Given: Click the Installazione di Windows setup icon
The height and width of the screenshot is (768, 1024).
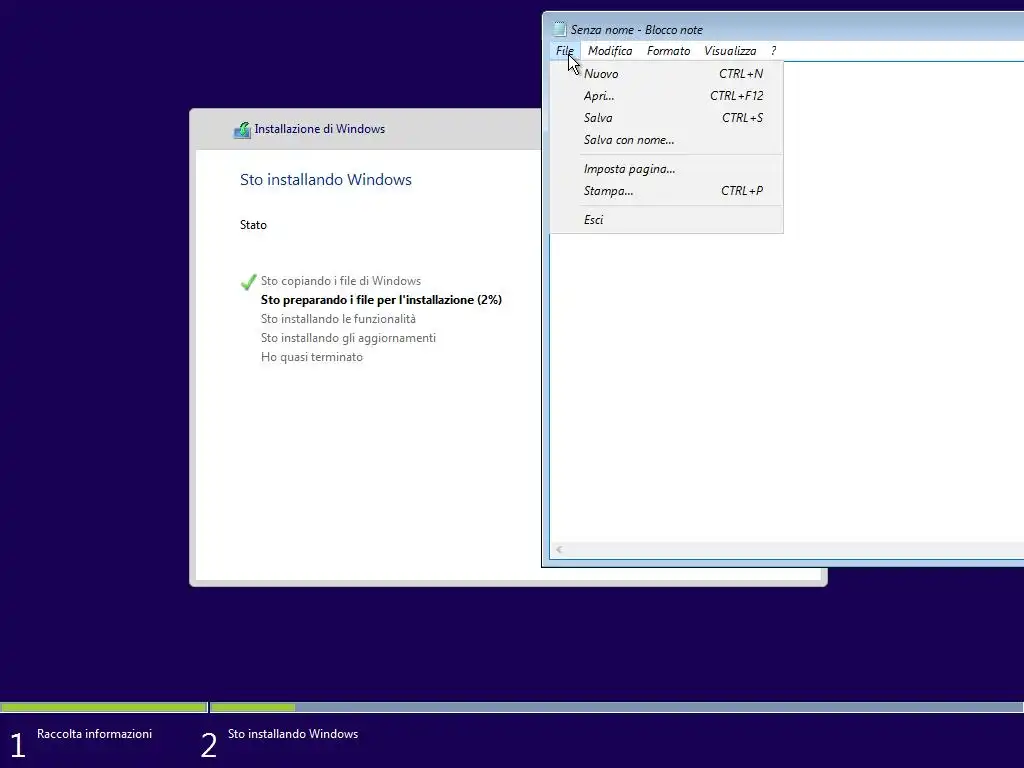Looking at the screenshot, I should coord(242,130).
